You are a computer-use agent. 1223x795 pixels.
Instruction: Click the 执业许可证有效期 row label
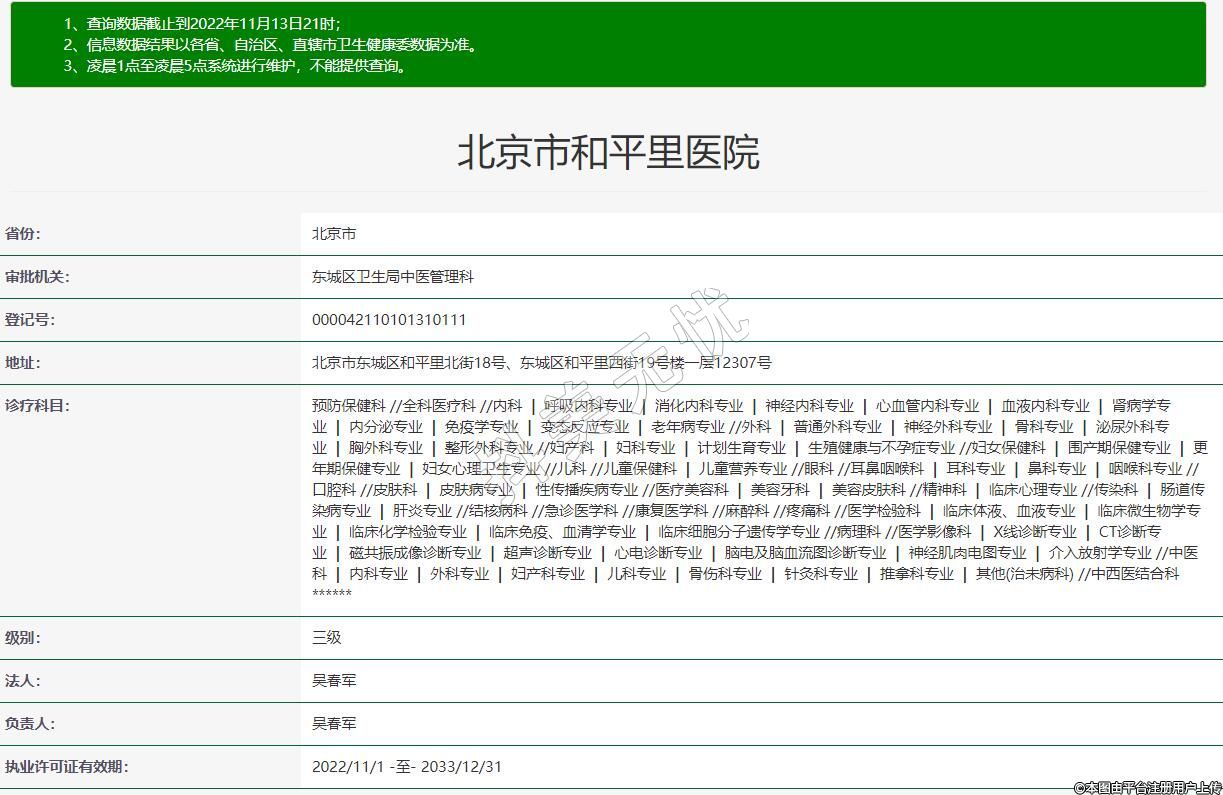(66, 767)
